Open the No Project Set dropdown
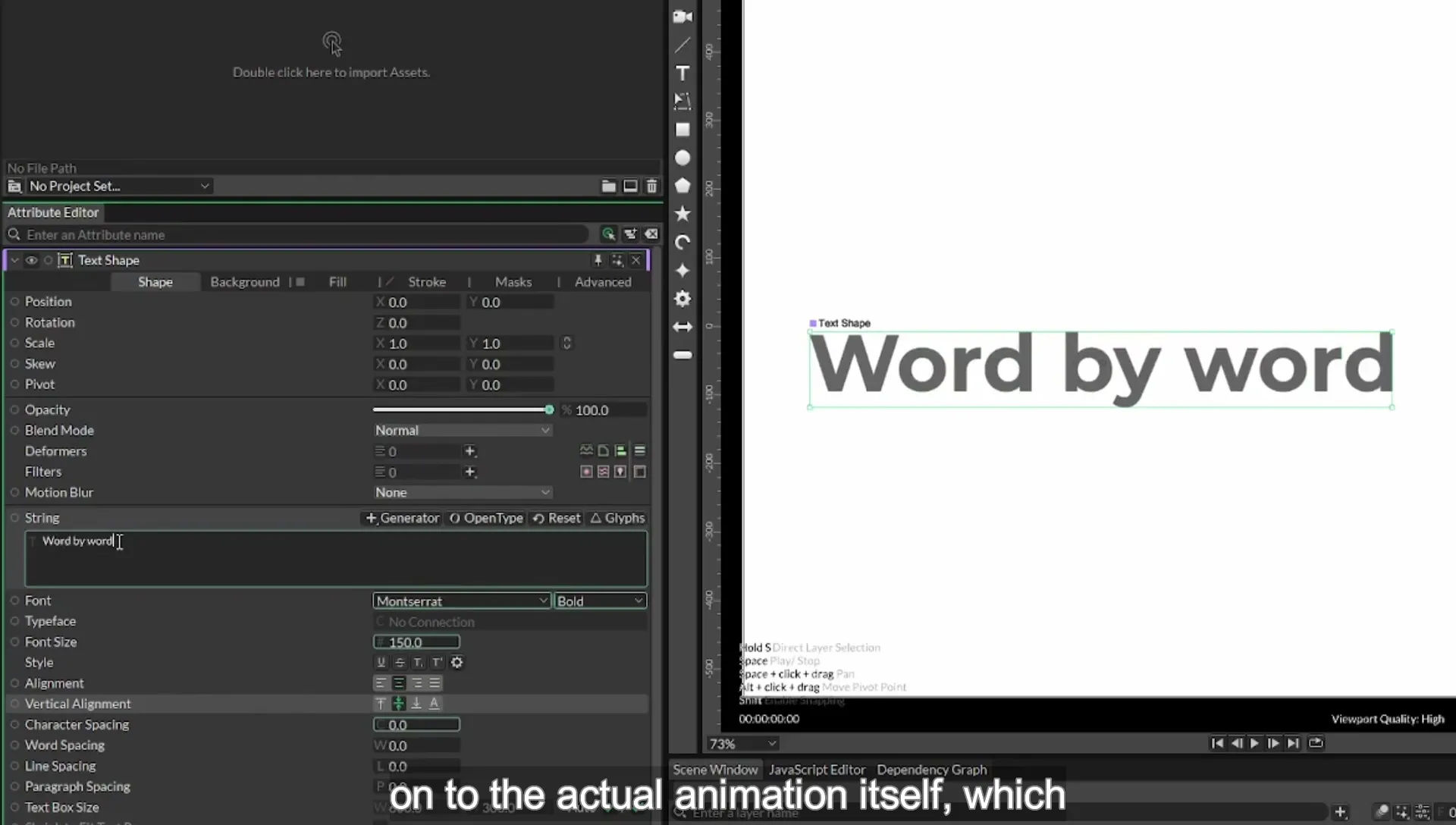 119,186
